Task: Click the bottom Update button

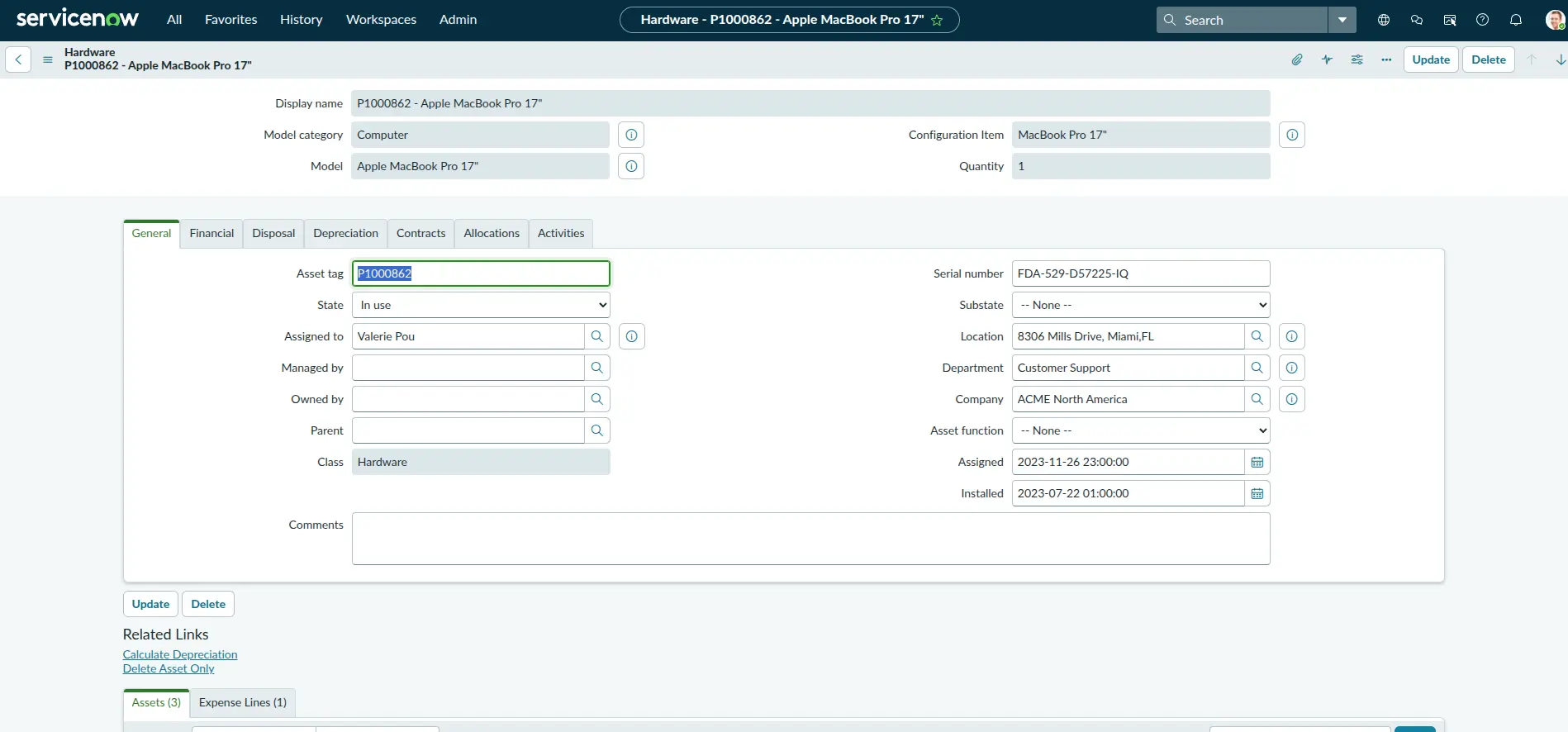Action: [x=150, y=604]
